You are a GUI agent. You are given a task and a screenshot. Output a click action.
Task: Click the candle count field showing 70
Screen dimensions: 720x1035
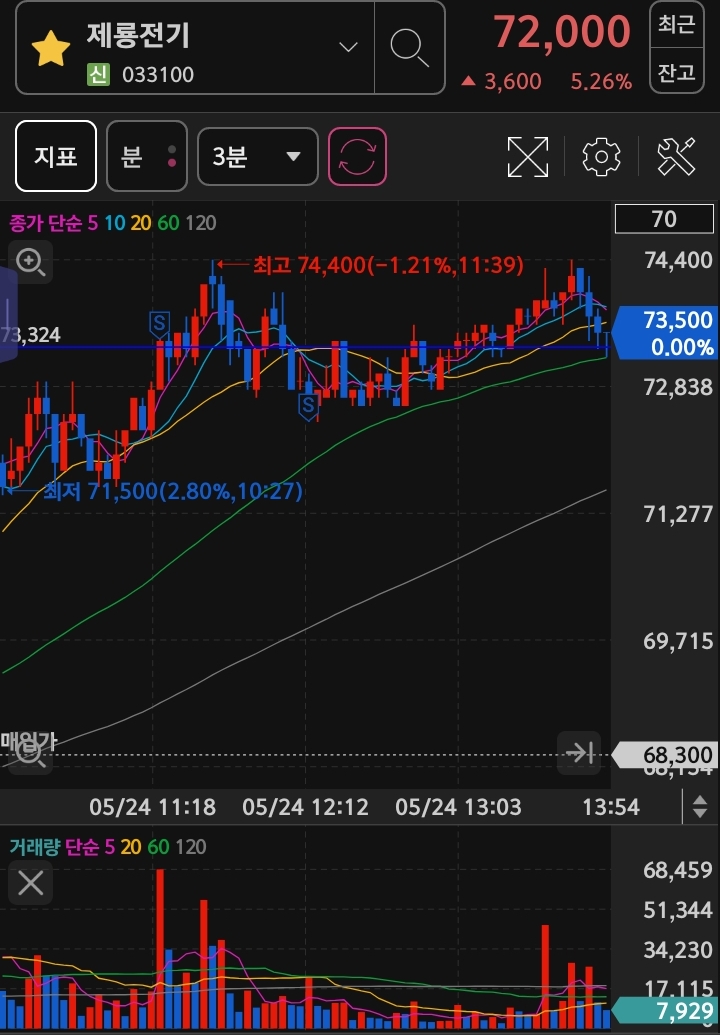[664, 219]
